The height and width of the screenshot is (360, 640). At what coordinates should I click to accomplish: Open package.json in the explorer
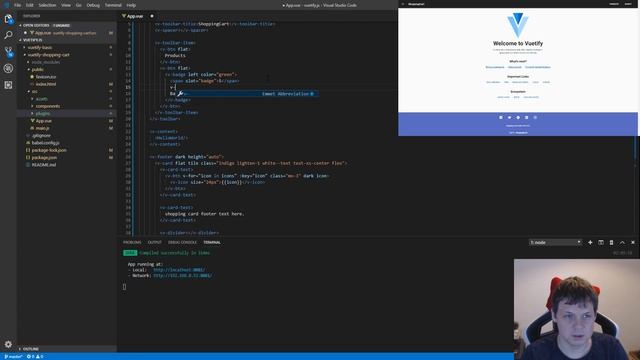[44, 158]
